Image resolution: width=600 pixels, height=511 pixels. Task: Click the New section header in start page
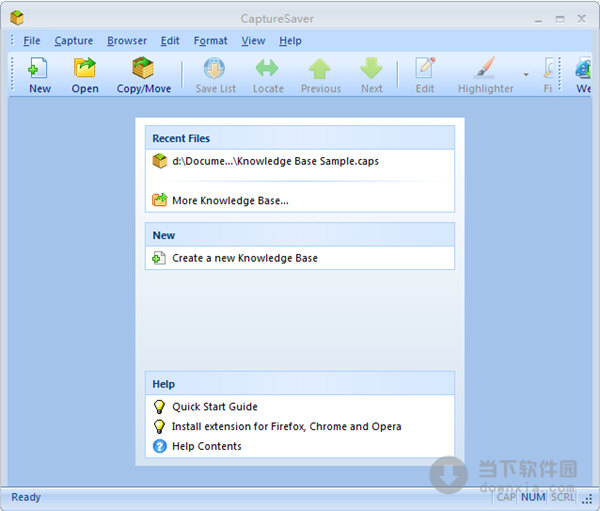click(300, 235)
